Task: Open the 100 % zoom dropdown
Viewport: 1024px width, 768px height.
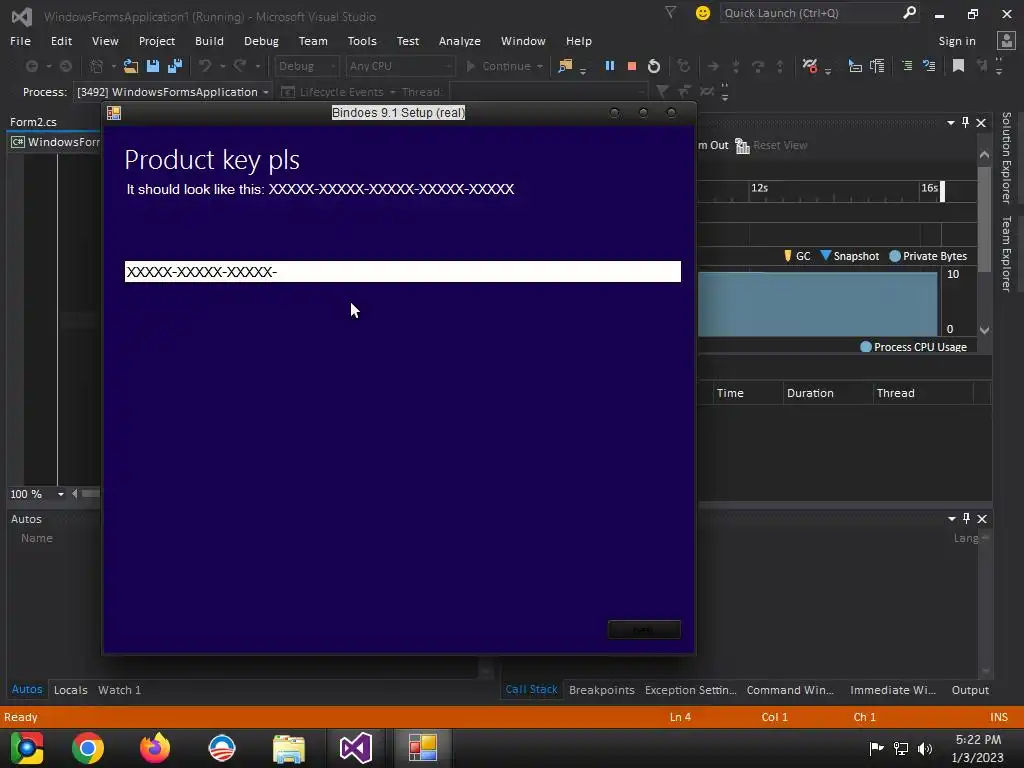Action: click(x=61, y=494)
